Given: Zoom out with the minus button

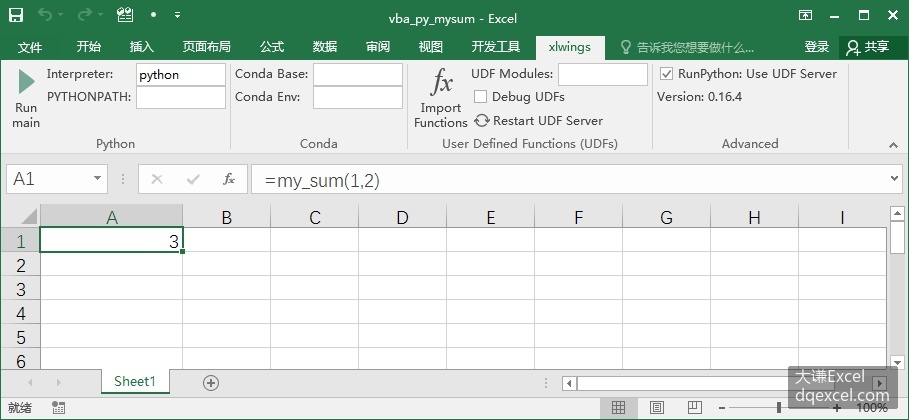Looking at the screenshot, I should click(x=721, y=408).
